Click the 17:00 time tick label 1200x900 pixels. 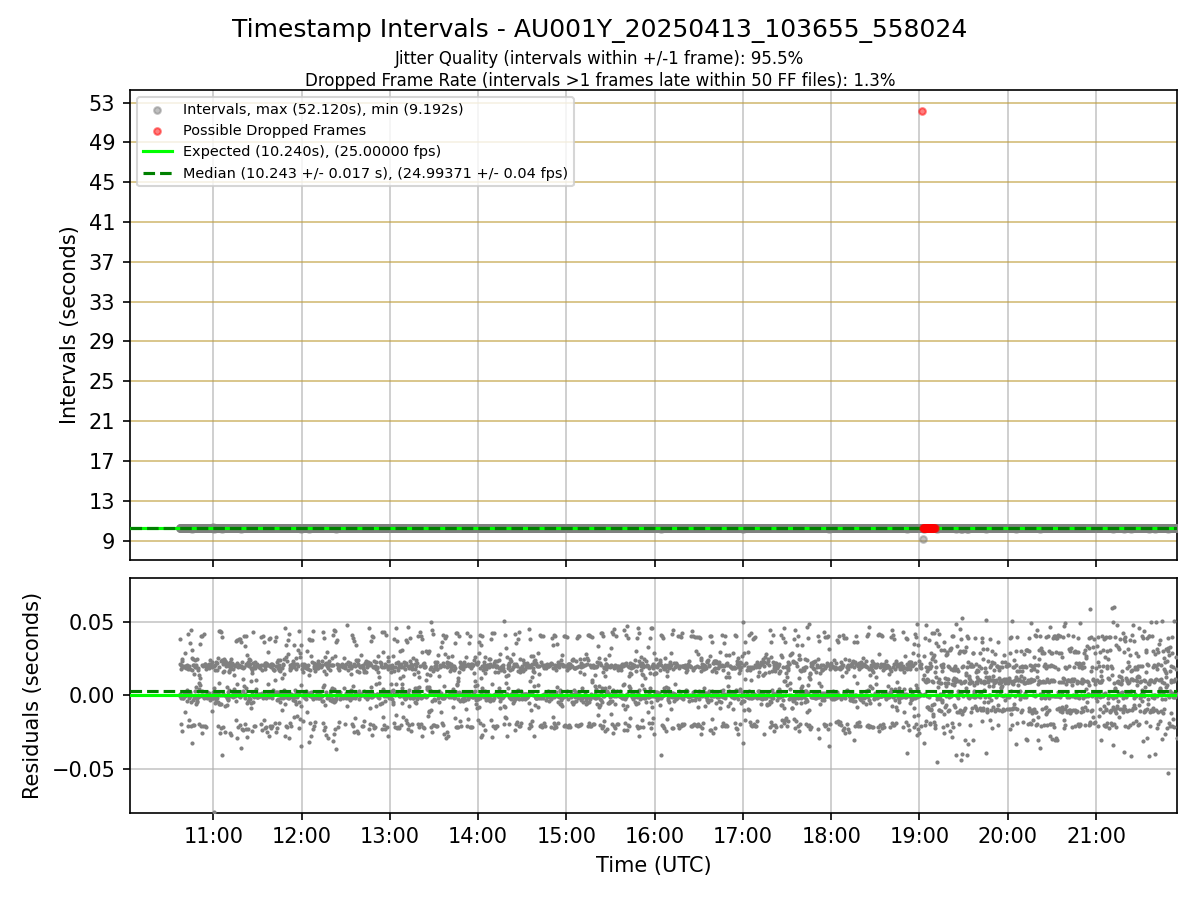[742, 835]
